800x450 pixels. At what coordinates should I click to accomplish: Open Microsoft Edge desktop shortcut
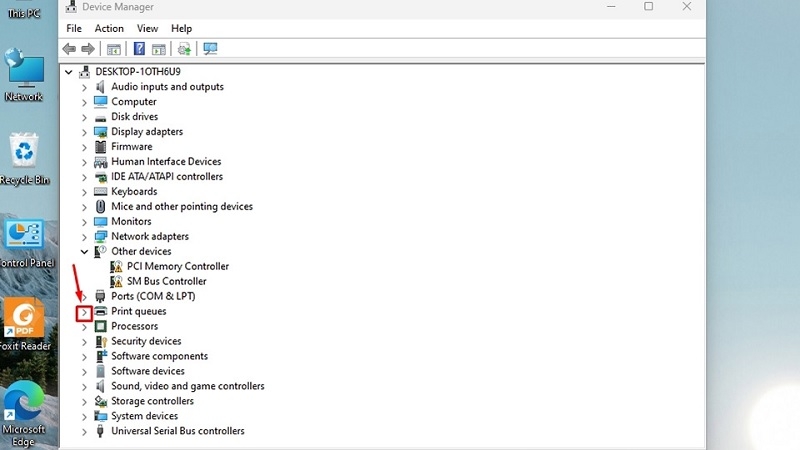tap(23, 413)
